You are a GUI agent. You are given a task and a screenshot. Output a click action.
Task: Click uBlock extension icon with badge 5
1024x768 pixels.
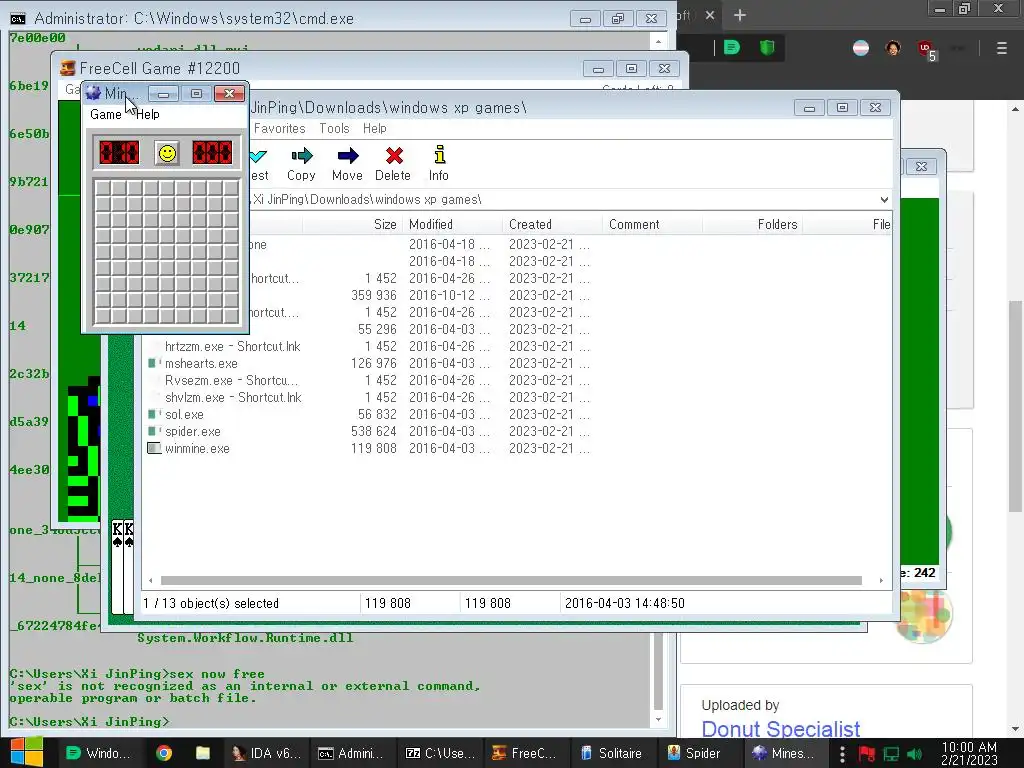(927, 50)
